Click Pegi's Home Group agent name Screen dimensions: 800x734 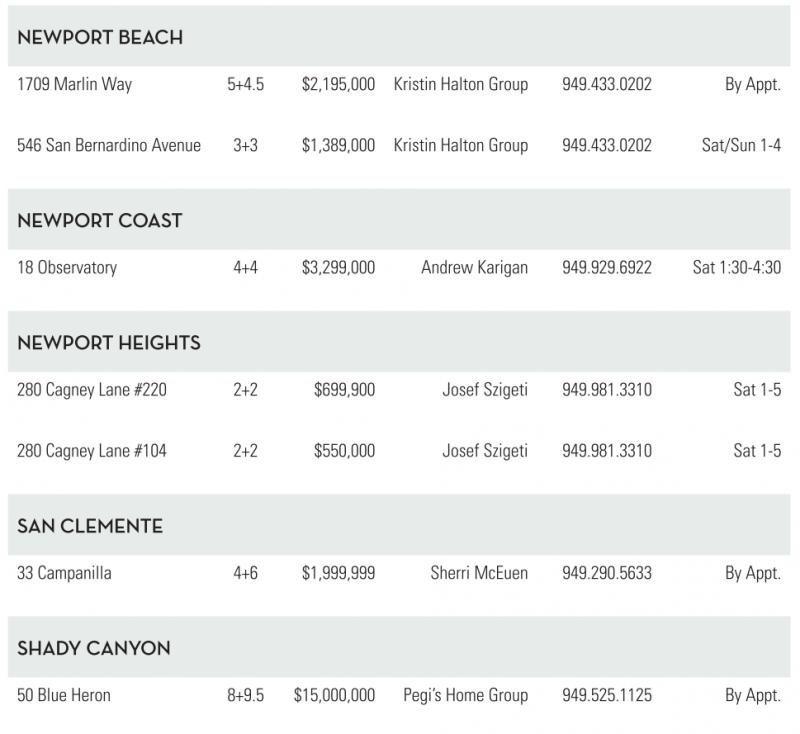(465, 696)
